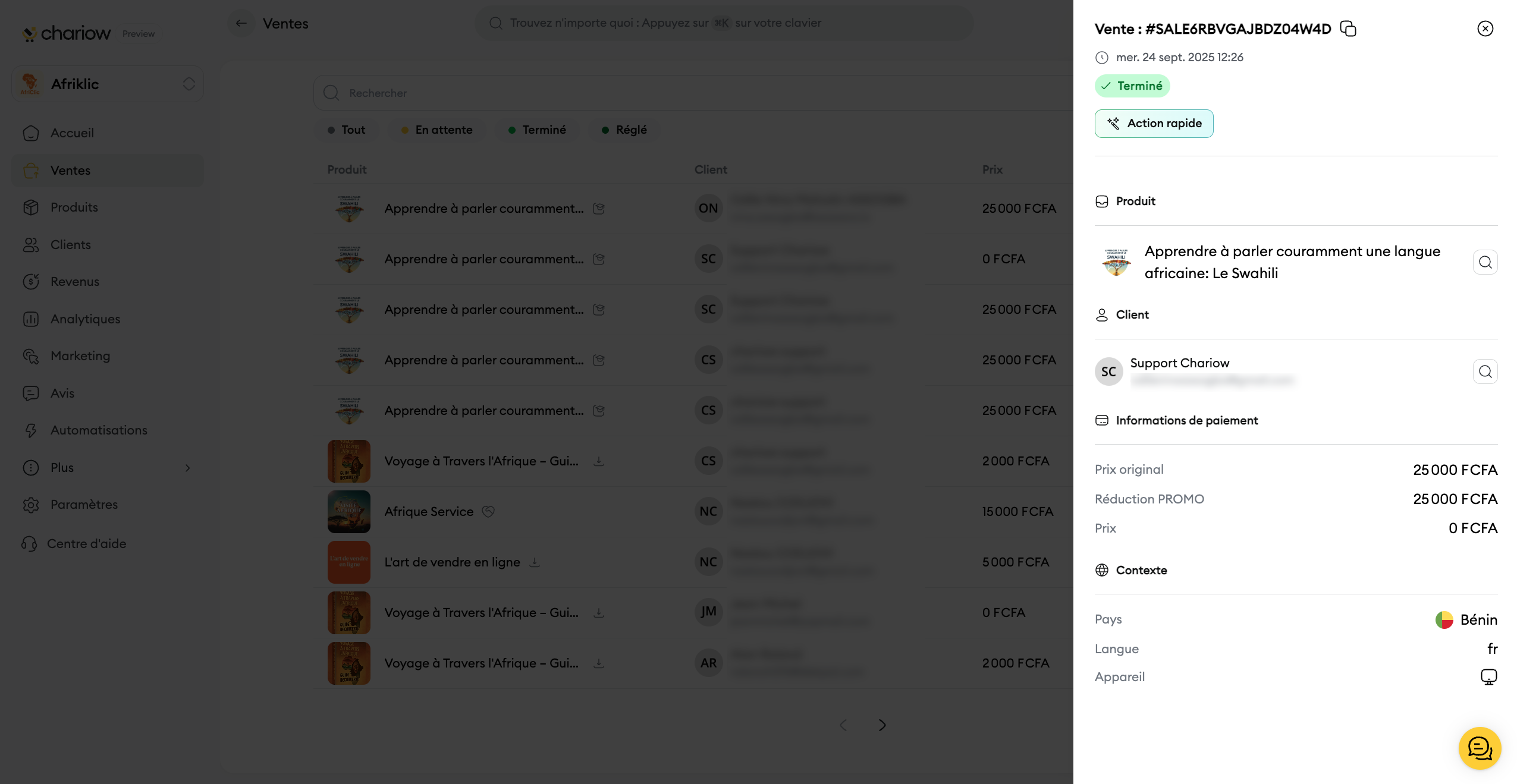Close the sale details panel
This screenshot has height=784, width=1517.
pyautogui.click(x=1485, y=29)
